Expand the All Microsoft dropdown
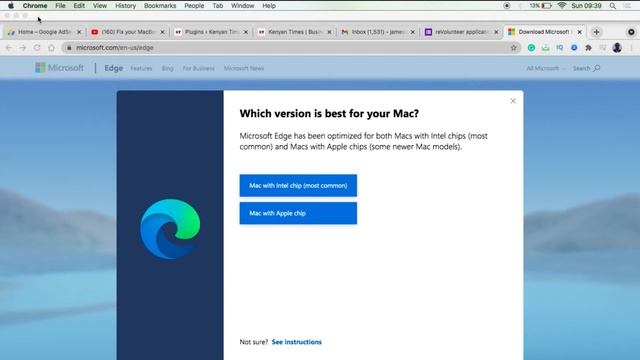This screenshot has width=640, height=360. pos(546,68)
